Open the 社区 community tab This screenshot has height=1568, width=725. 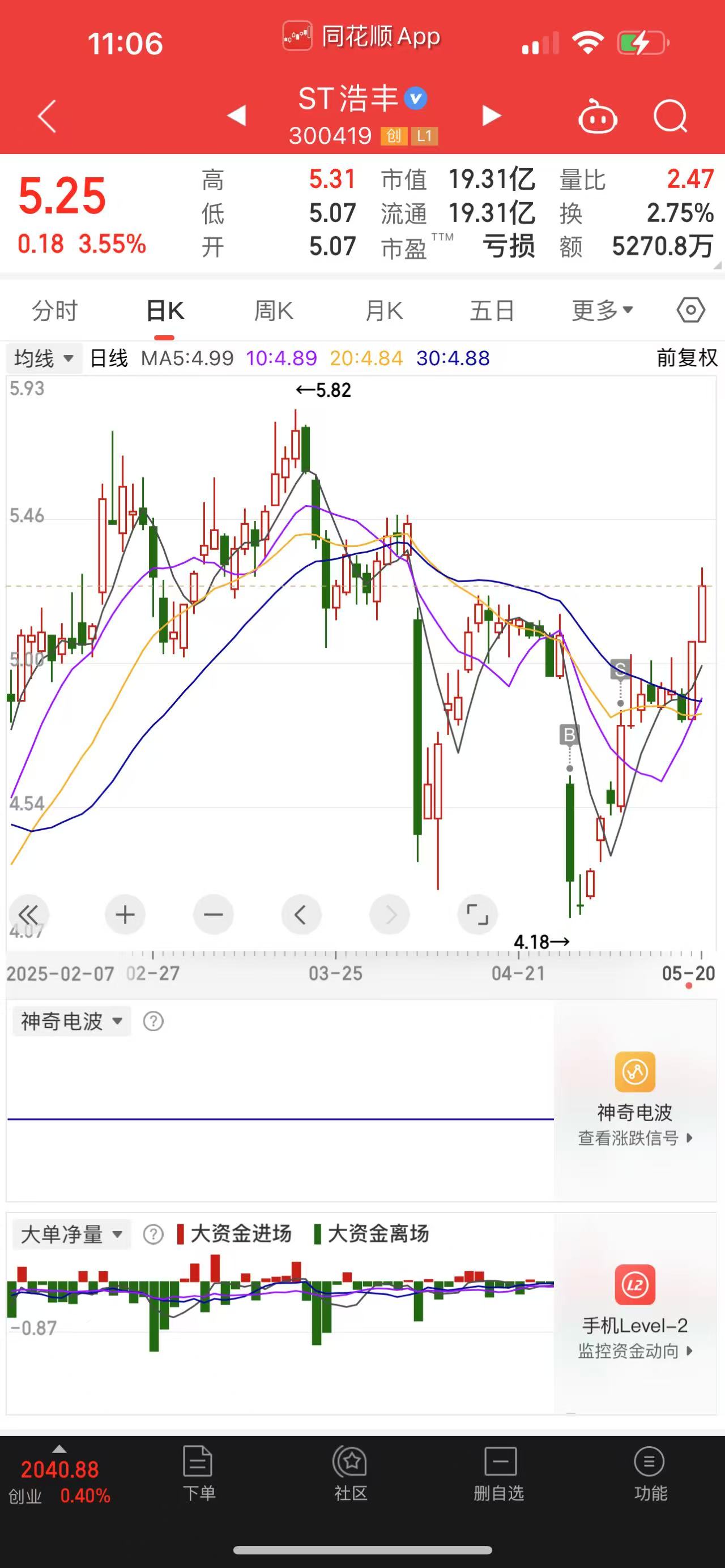(351, 1473)
